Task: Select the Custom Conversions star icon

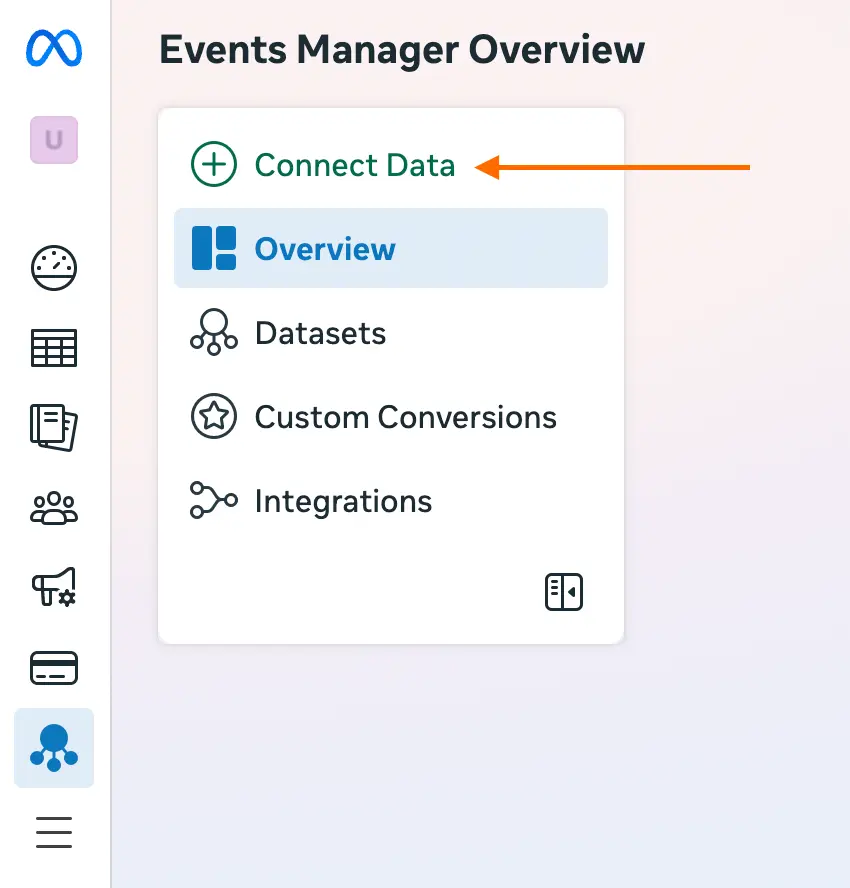Action: click(213, 417)
